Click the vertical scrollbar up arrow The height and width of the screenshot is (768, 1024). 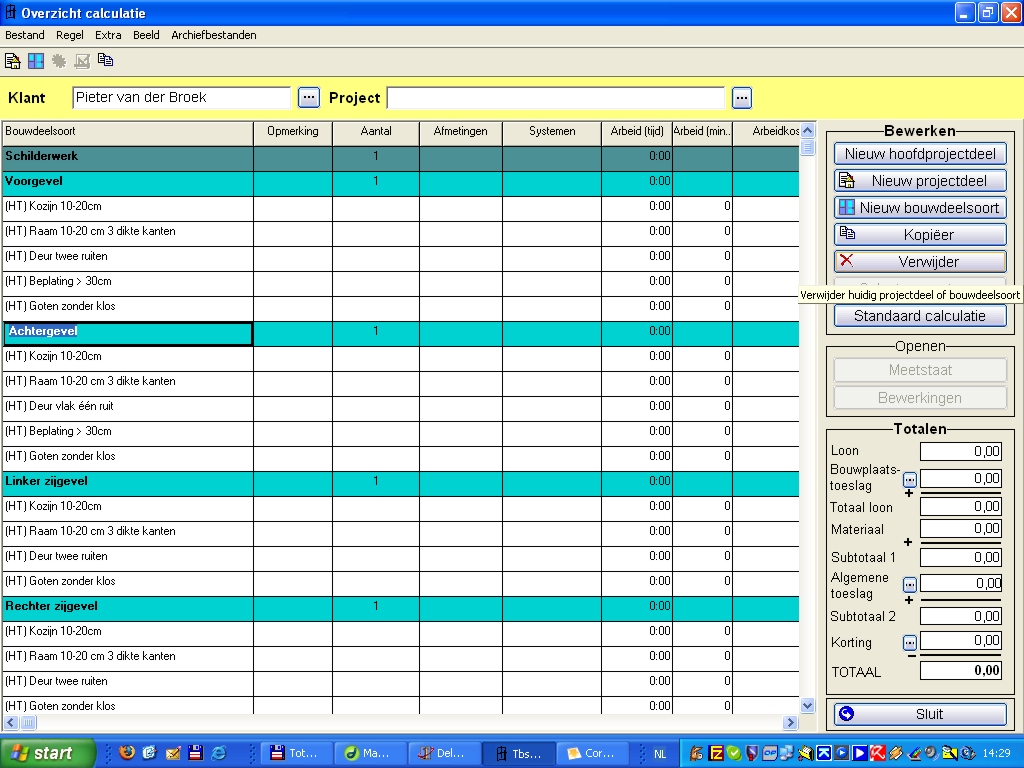(808, 131)
